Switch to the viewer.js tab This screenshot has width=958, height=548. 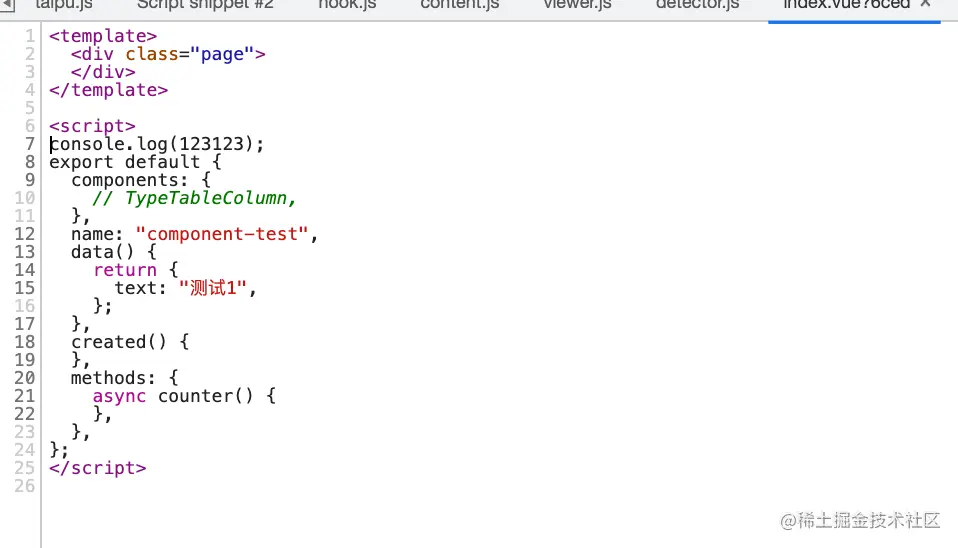(x=577, y=5)
